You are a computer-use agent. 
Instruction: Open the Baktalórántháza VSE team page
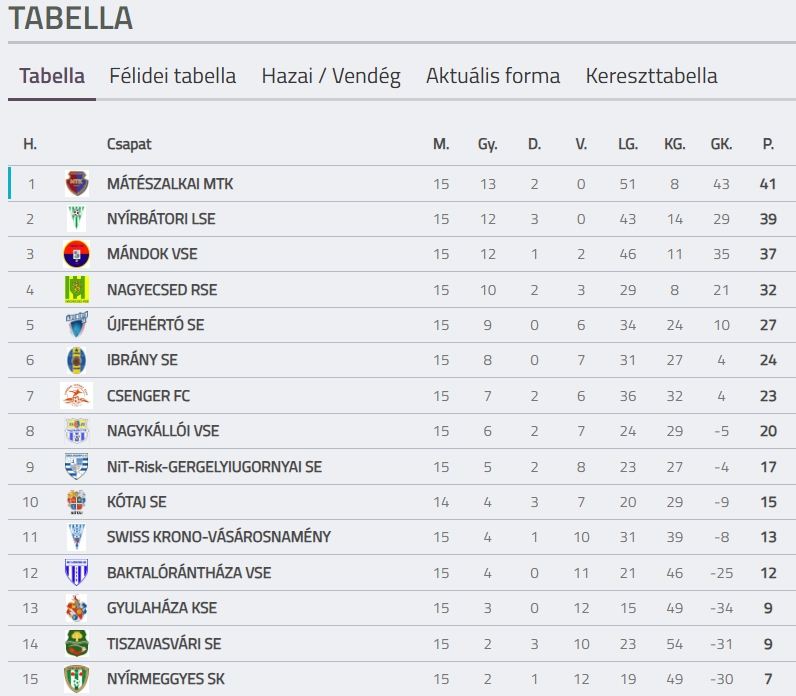point(189,573)
